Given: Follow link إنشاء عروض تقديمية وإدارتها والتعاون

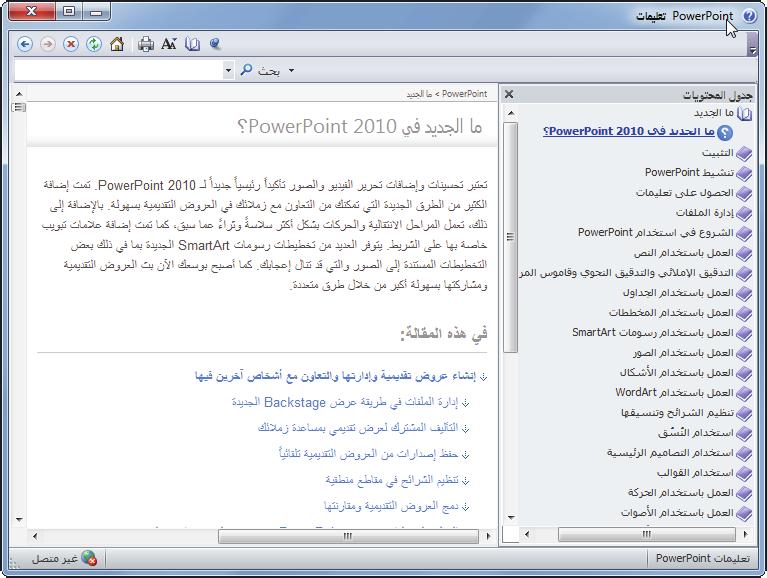Looking at the screenshot, I should tap(335, 376).
